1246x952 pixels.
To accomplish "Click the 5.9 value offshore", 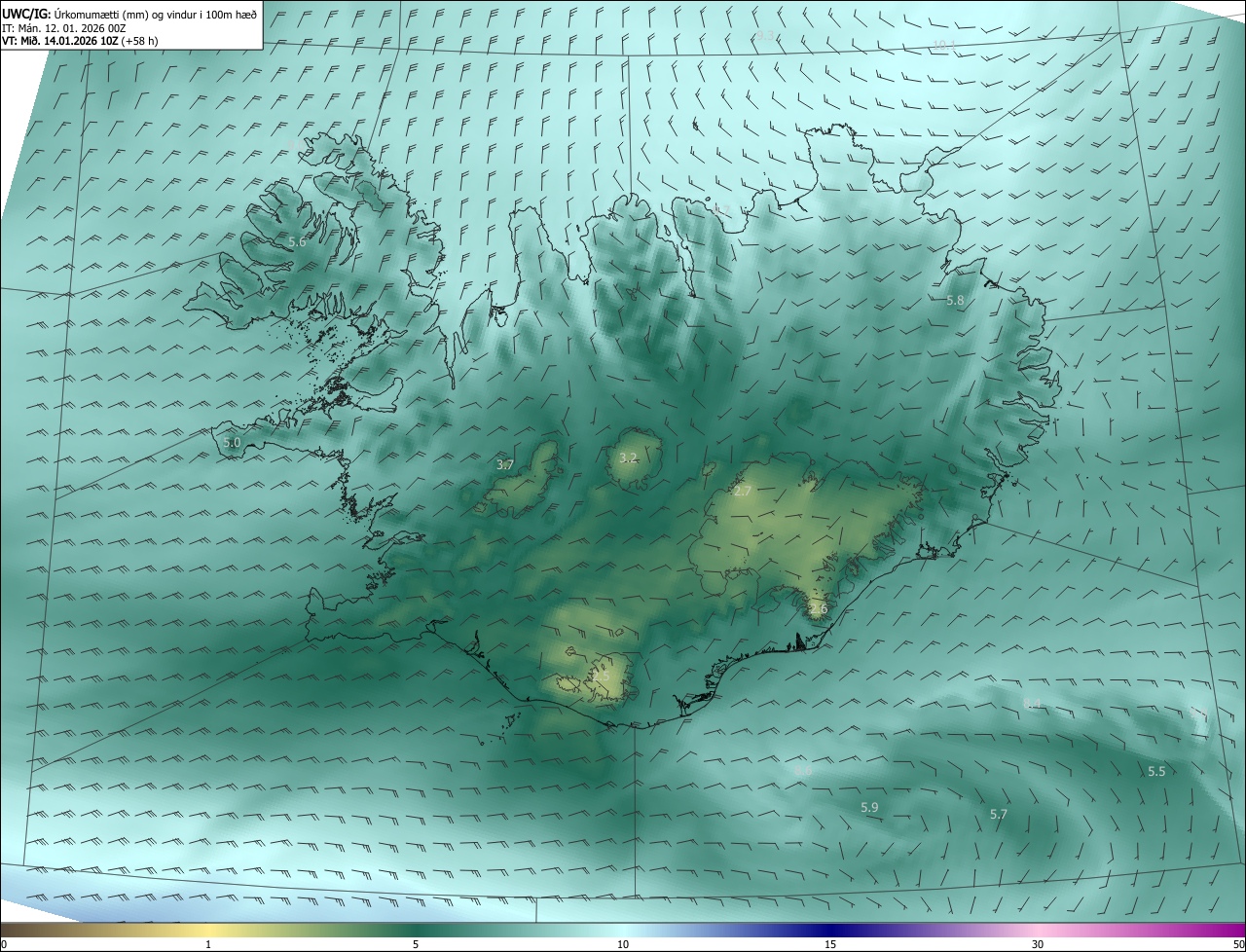I will (x=869, y=807).
